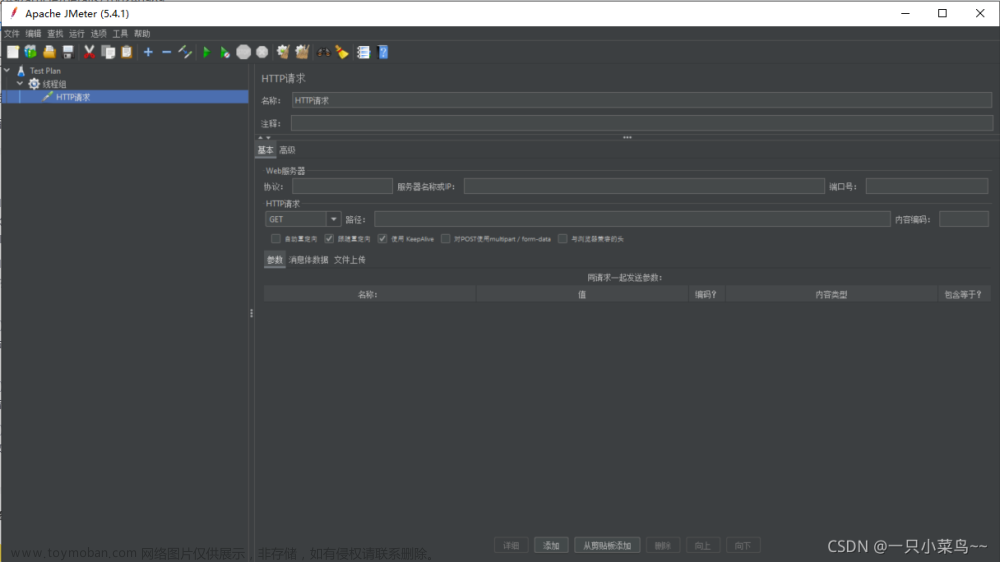Image resolution: width=1000 pixels, height=562 pixels.
Task: Click the Reset search broom icon
Action: tap(342, 52)
